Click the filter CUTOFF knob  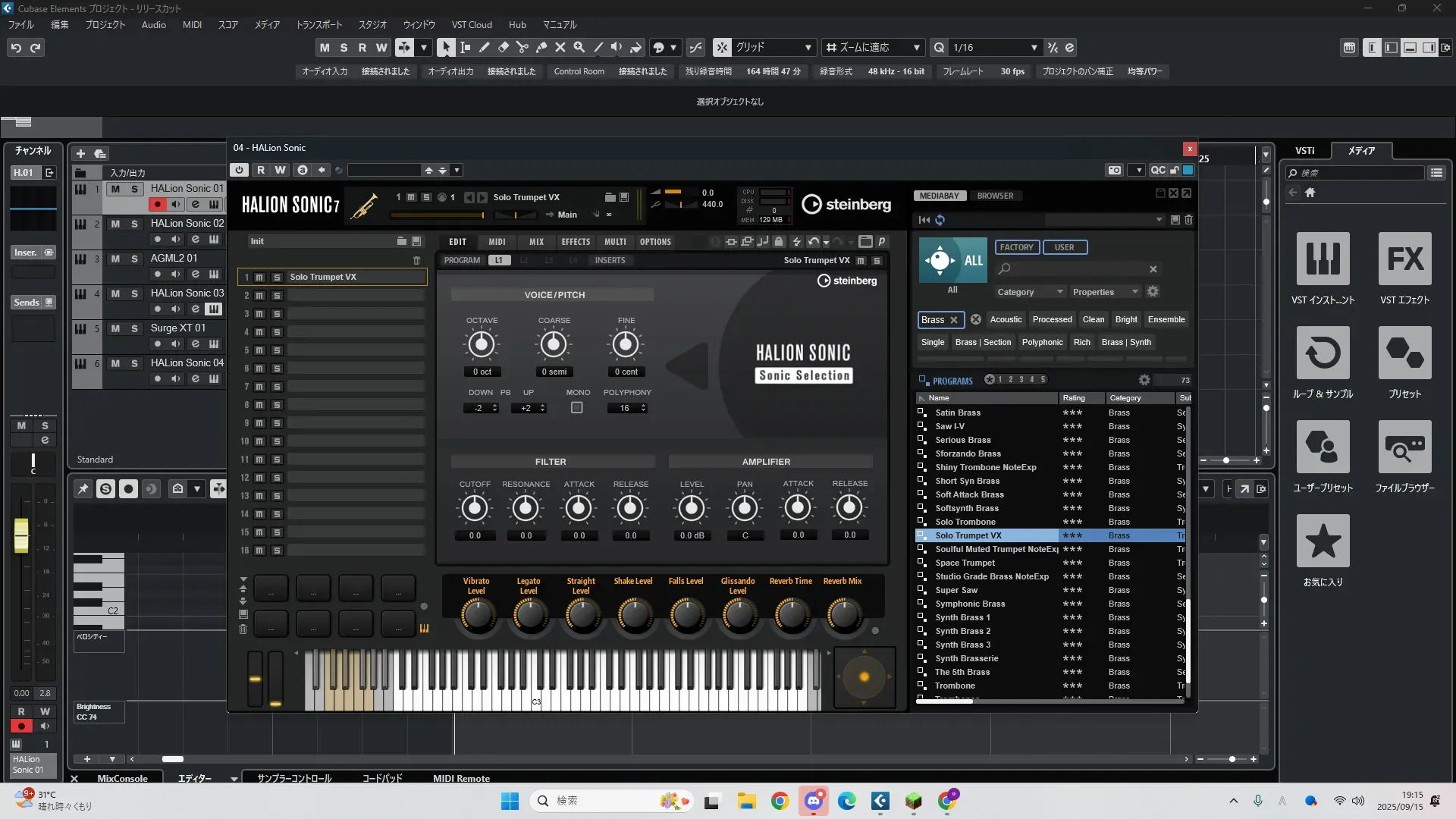475,508
